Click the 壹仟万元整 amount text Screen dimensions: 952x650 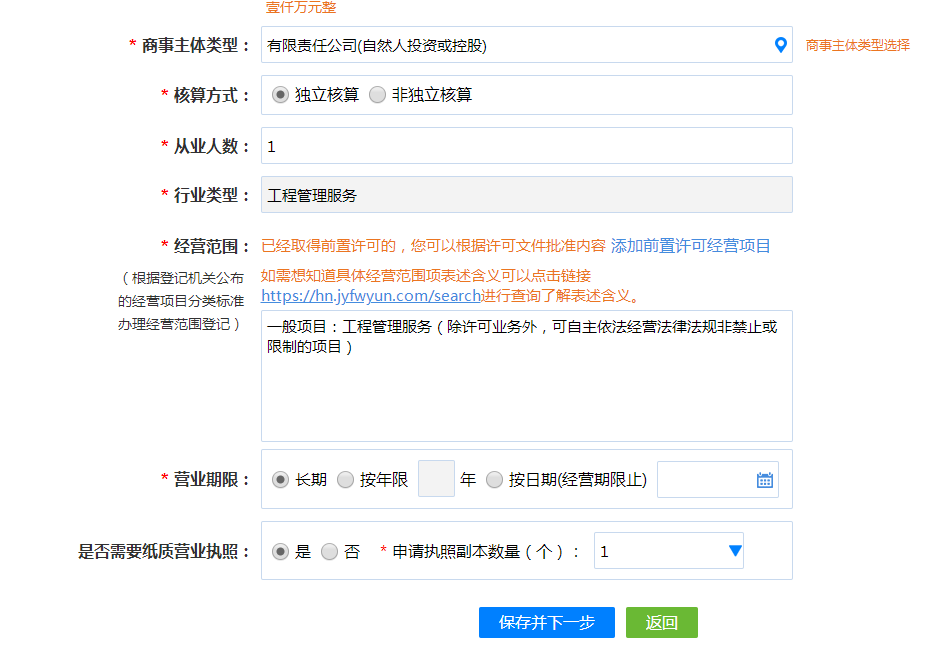click(301, 7)
